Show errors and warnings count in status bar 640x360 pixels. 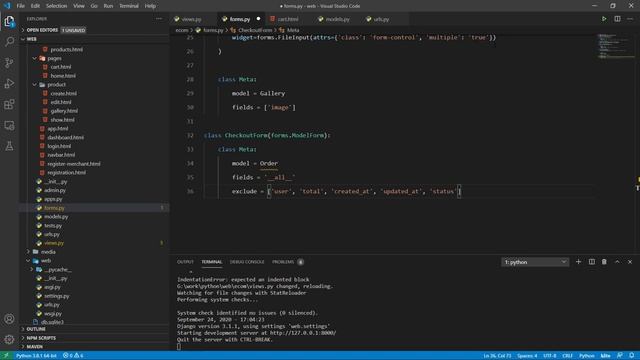(73, 356)
